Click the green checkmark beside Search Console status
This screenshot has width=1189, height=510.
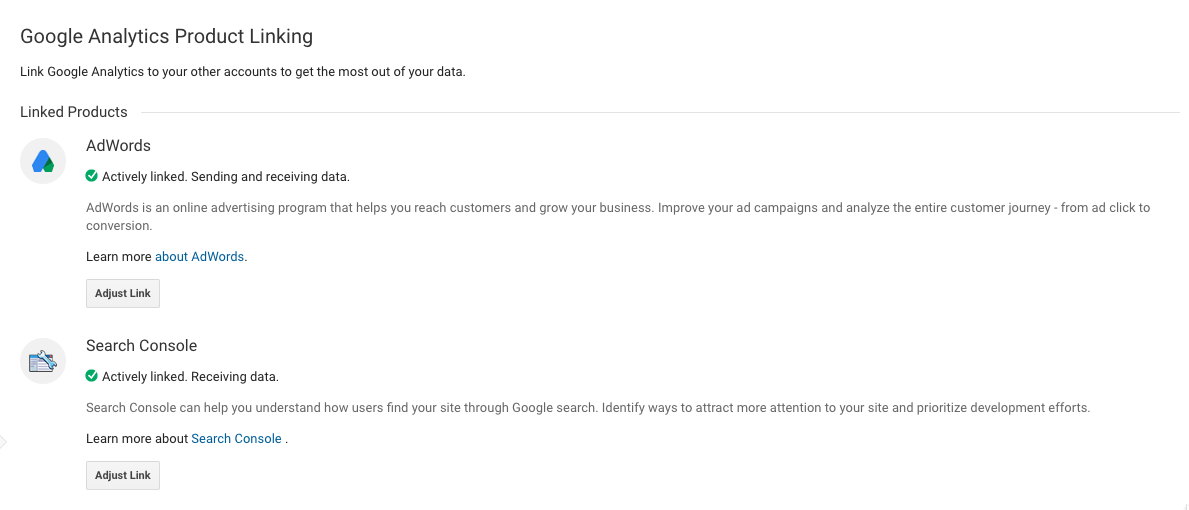click(x=92, y=376)
